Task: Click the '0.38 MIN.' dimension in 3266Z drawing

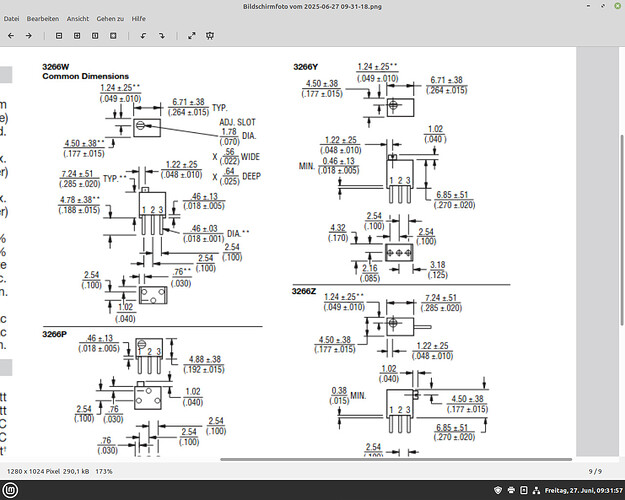Action: coord(348,395)
